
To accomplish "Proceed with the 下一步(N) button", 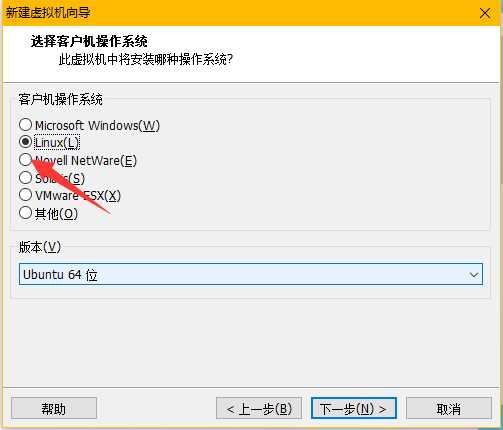I will point(353,408).
